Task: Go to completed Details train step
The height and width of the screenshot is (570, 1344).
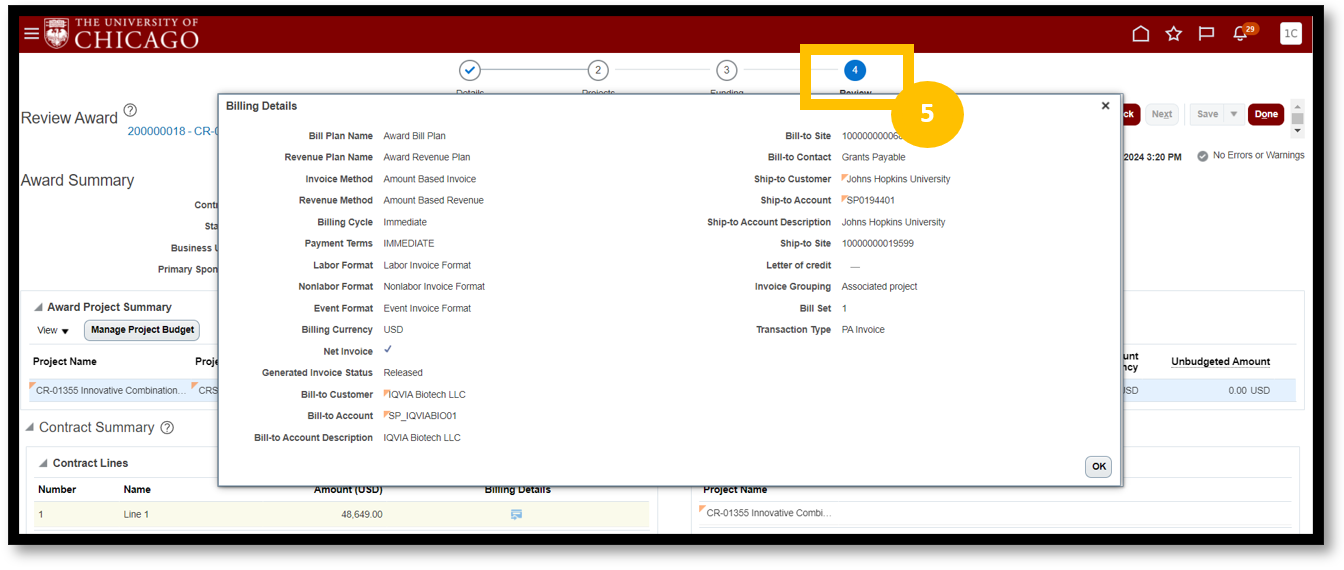Action: click(x=469, y=70)
